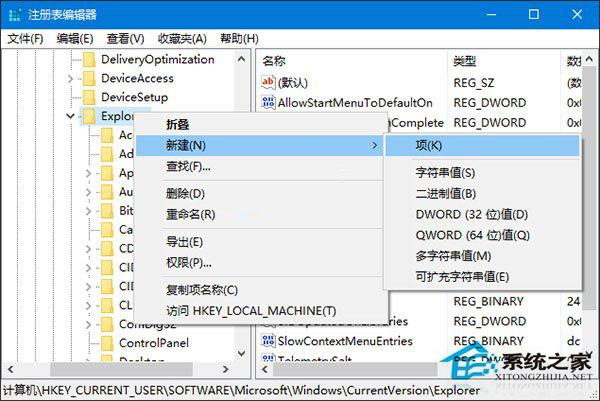Click folder icon of the Ap subkey

107,173
